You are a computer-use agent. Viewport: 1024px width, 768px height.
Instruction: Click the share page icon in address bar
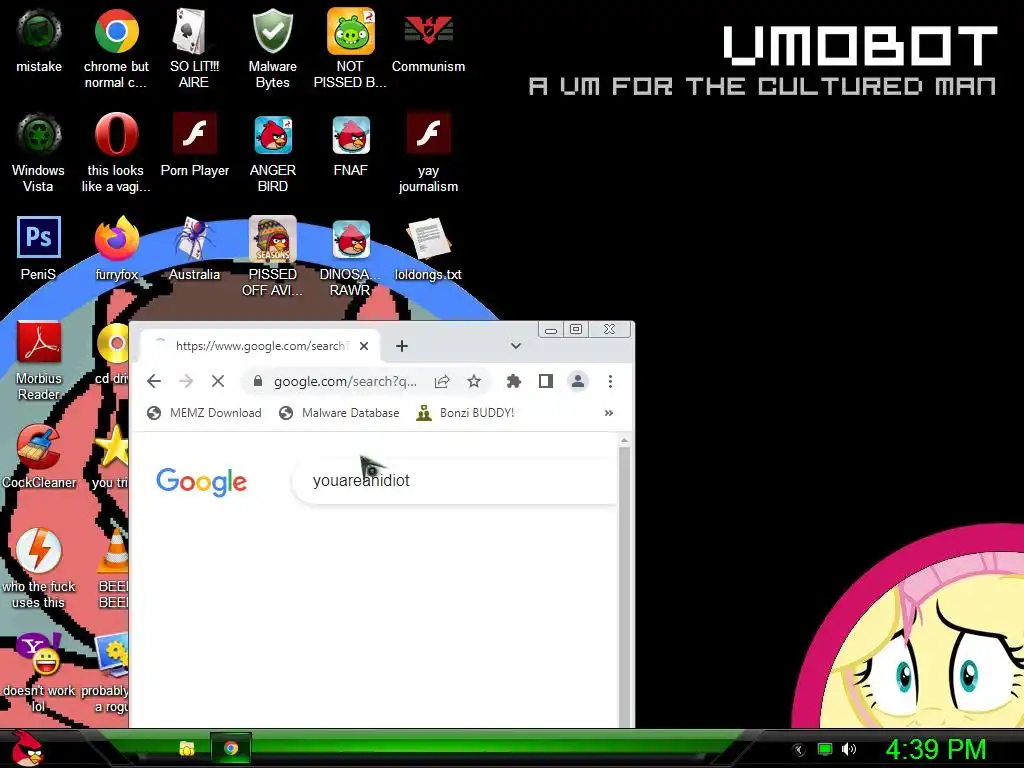coord(442,381)
